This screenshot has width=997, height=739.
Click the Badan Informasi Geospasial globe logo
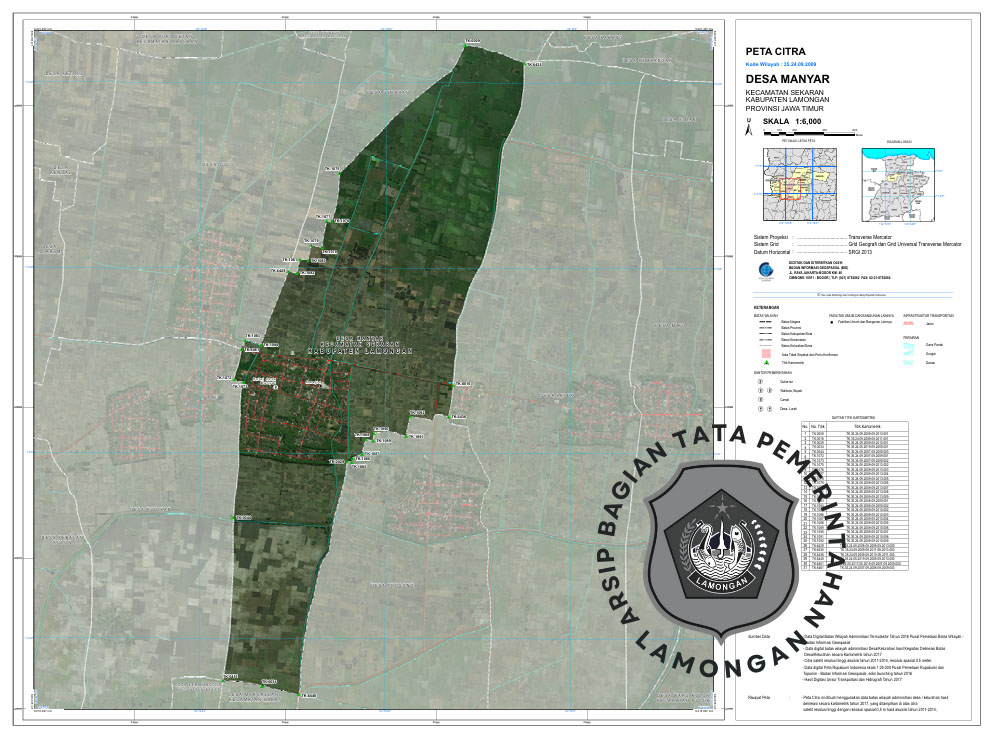pyautogui.click(x=764, y=270)
